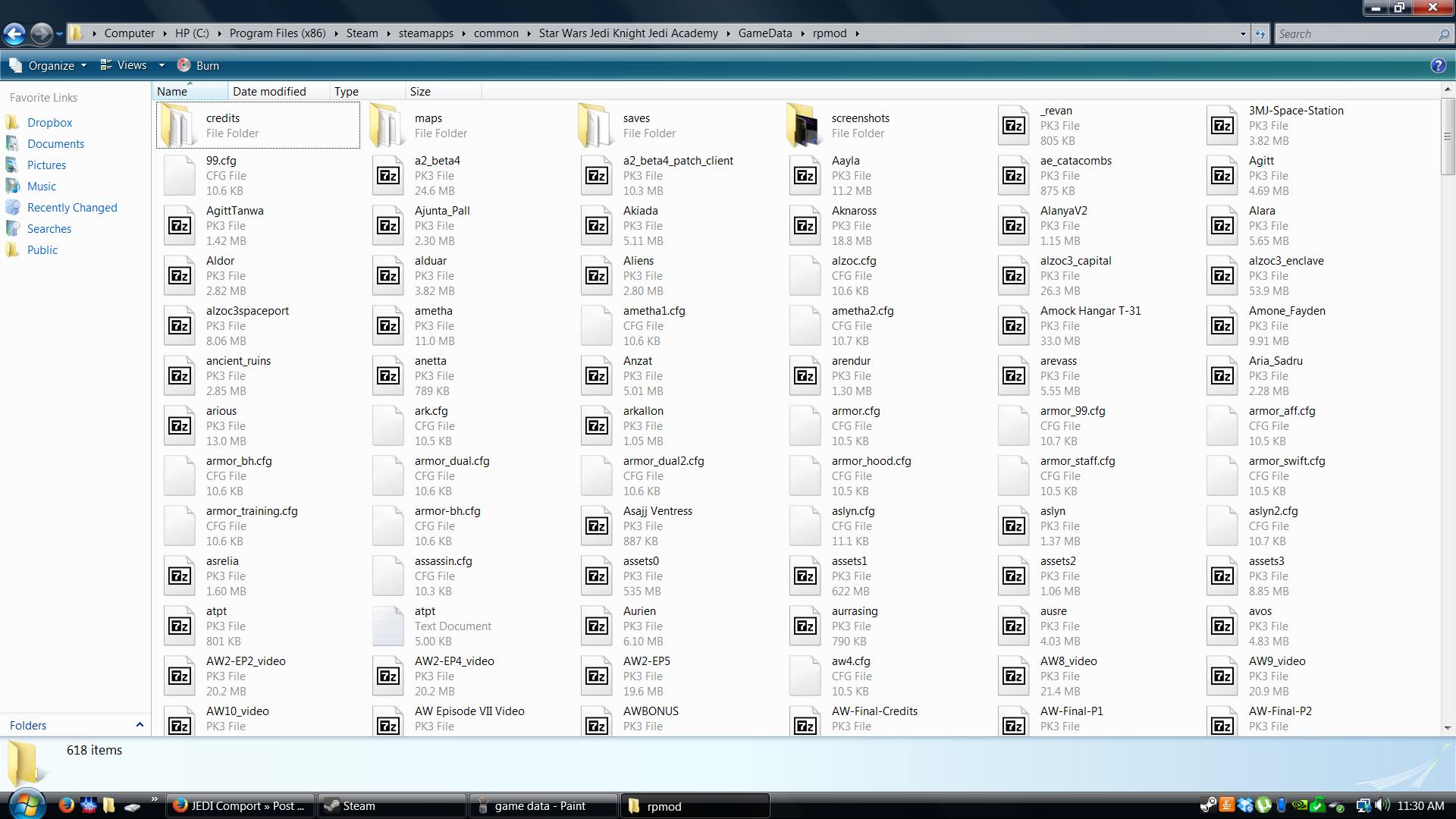Viewport: 1456px width, 819px height.
Task: Click the Back navigation arrow
Action: pyautogui.click(x=14, y=33)
